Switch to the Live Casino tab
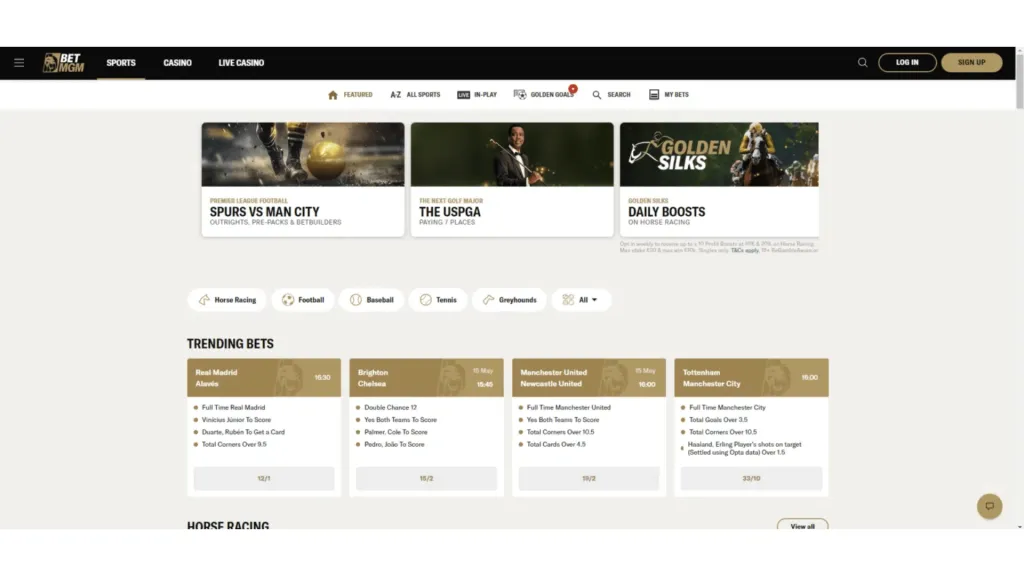The height and width of the screenshot is (576, 1024). click(x=241, y=63)
